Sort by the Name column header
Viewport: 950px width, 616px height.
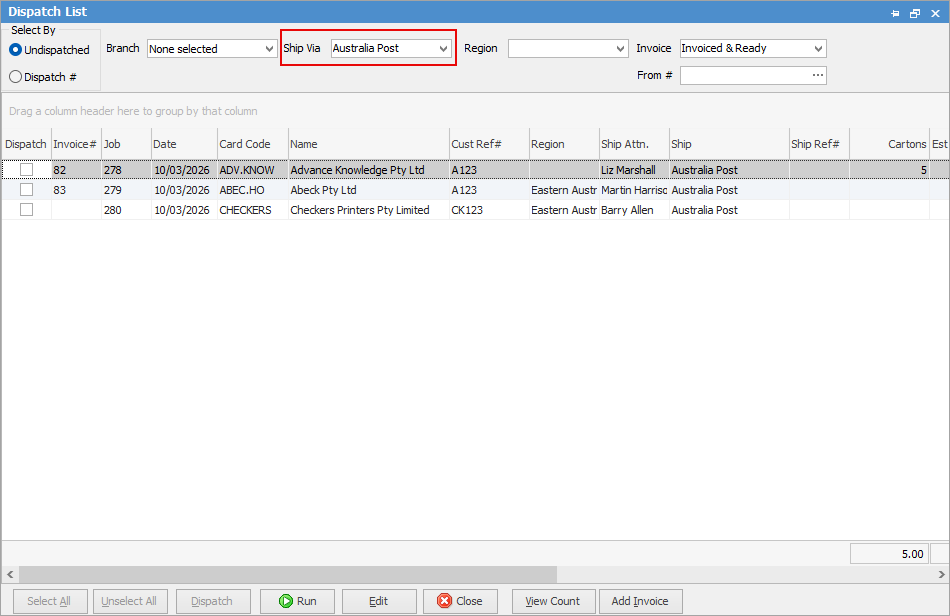click(369, 144)
